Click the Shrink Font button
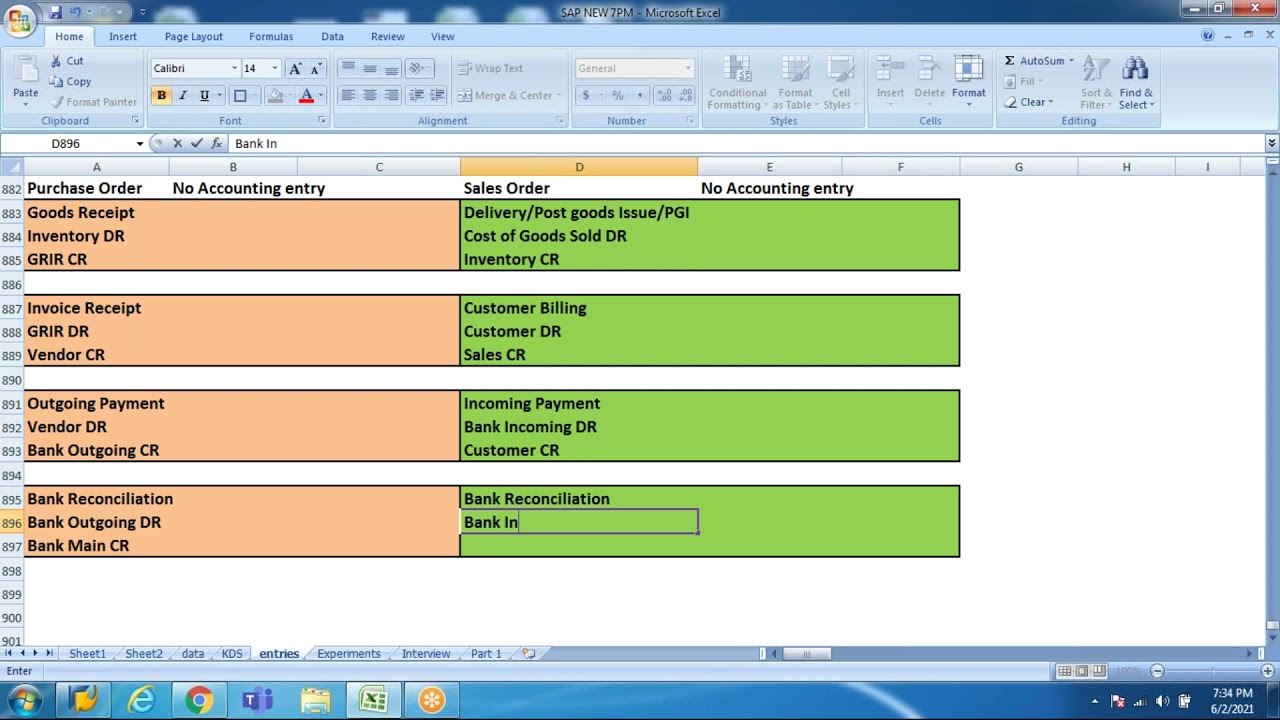Viewport: 1280px width, 720px height. coord(316,68)
